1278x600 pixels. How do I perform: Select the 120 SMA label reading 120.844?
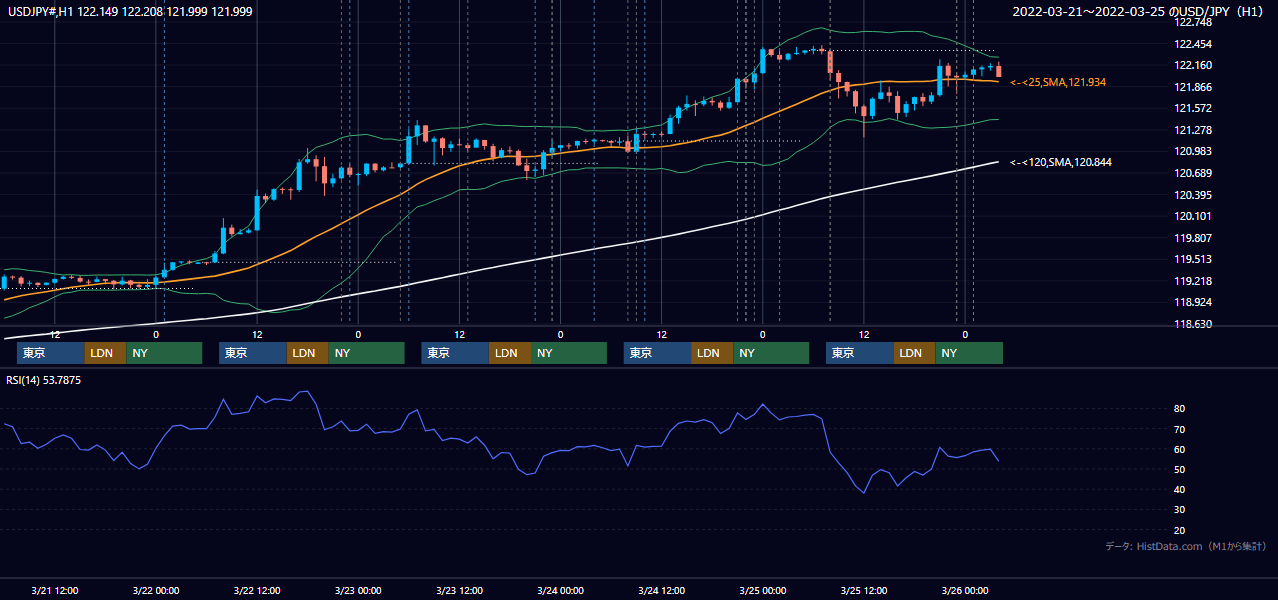1061,162
